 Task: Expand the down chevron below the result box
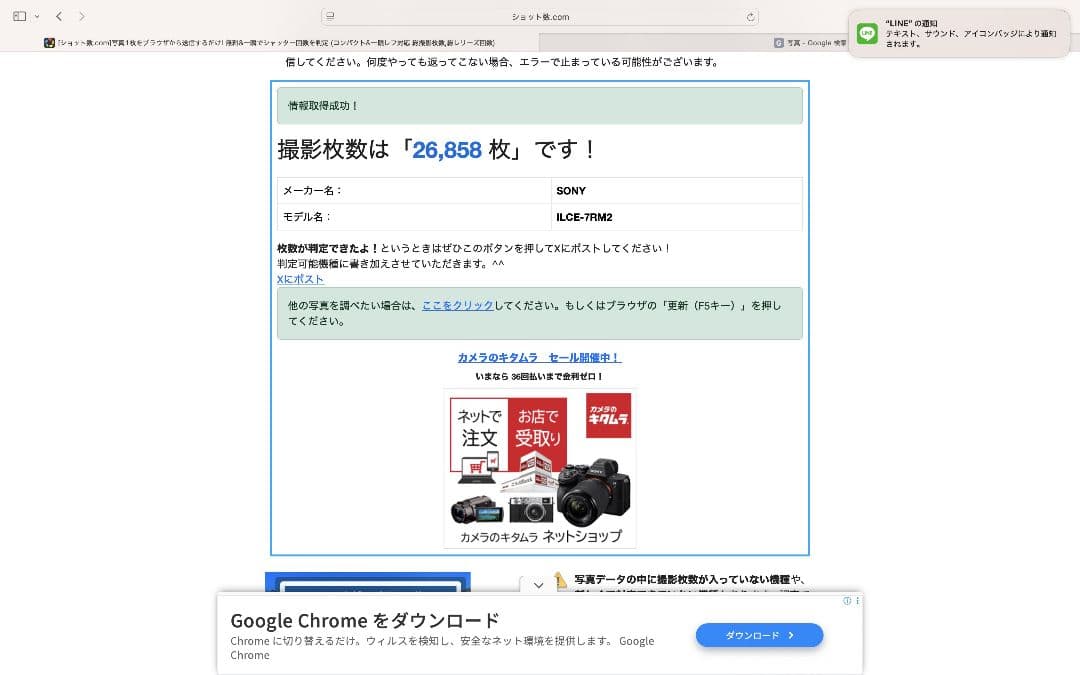coord(538,583)
